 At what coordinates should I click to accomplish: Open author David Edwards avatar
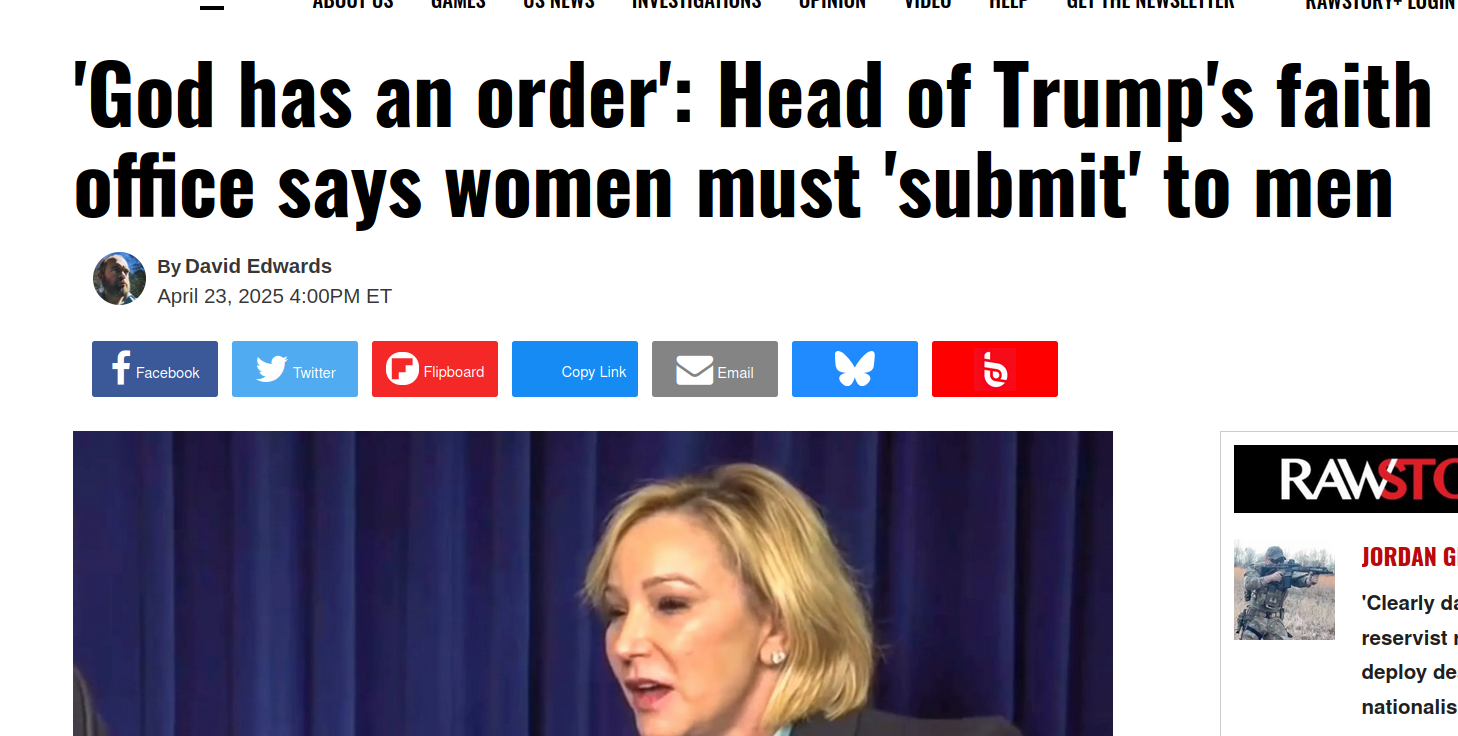tap(120, 279)
